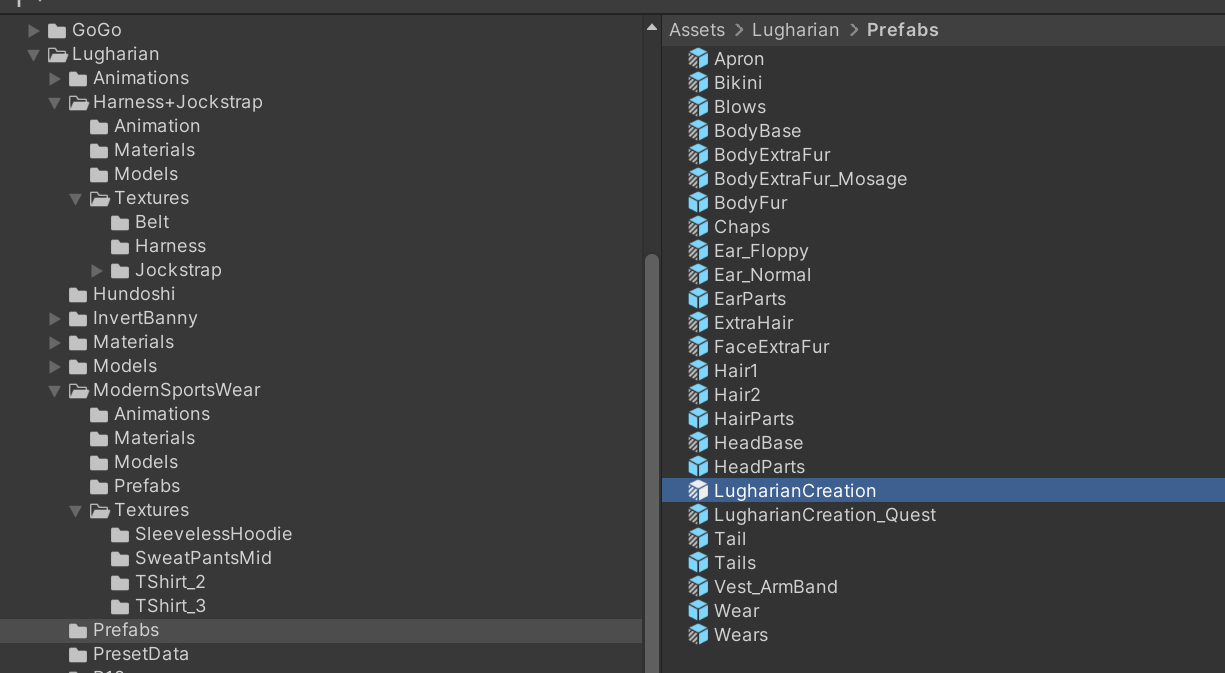Click the ExtraHair prefab cube icon
The width and height of the screenshot is (1225, 673).
pyautogui.click(x=698, y=323)
